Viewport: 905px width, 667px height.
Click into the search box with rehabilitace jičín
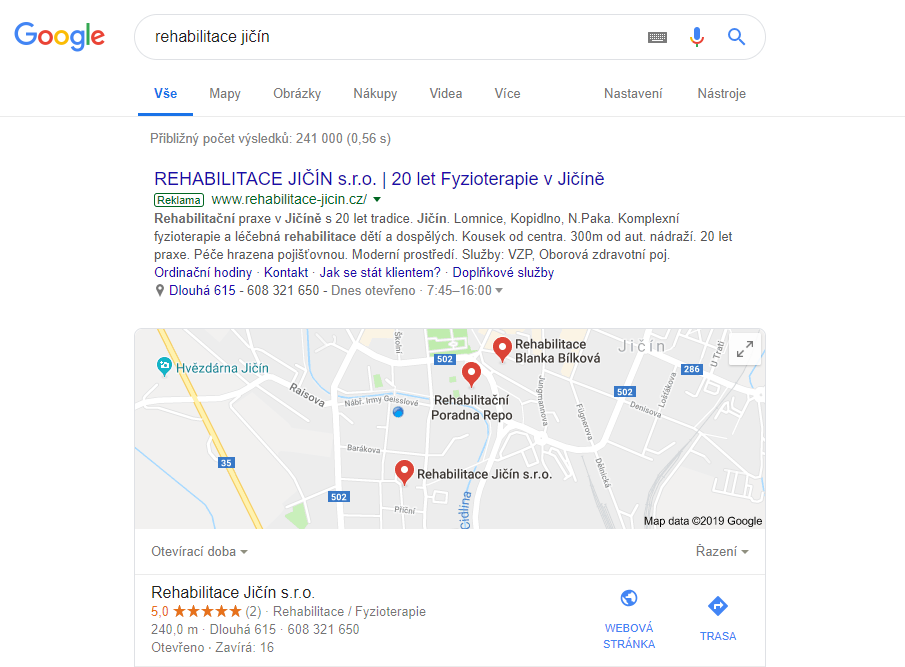392,37
